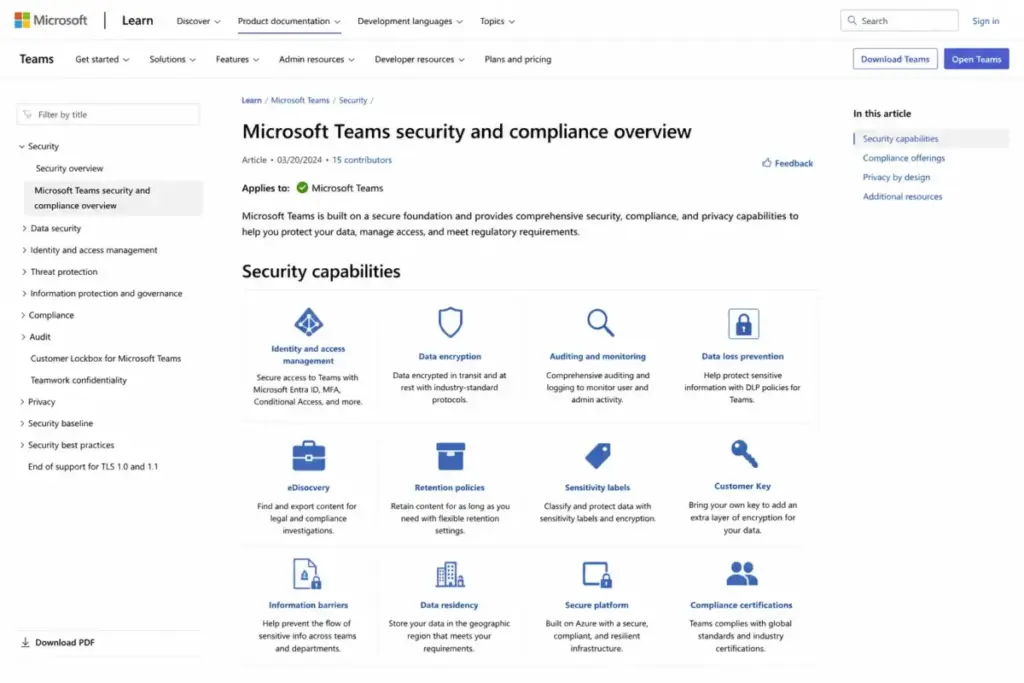Open the Solutions menu
Image resolution: width=1024 pixels, height=683 pixels.
pyautogui.click(x=172, y=59)
